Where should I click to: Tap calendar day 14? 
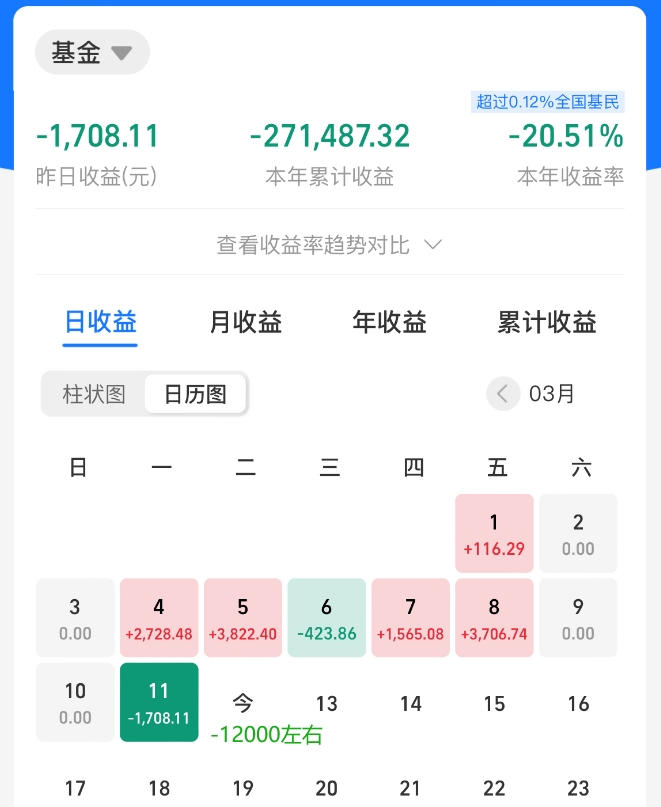pyautogui.click(x=411, y=704)
